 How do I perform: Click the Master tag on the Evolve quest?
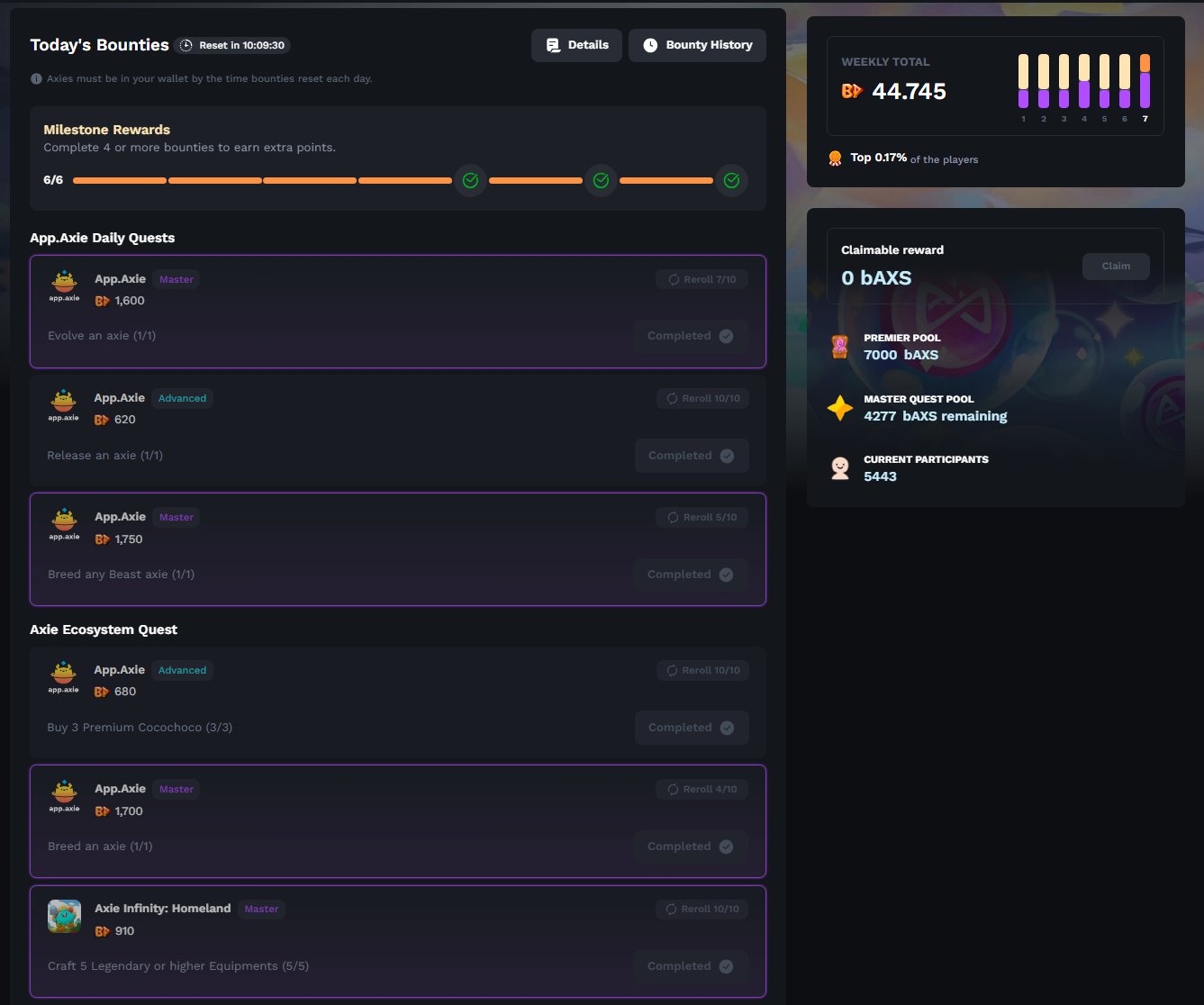click(177, 279)
